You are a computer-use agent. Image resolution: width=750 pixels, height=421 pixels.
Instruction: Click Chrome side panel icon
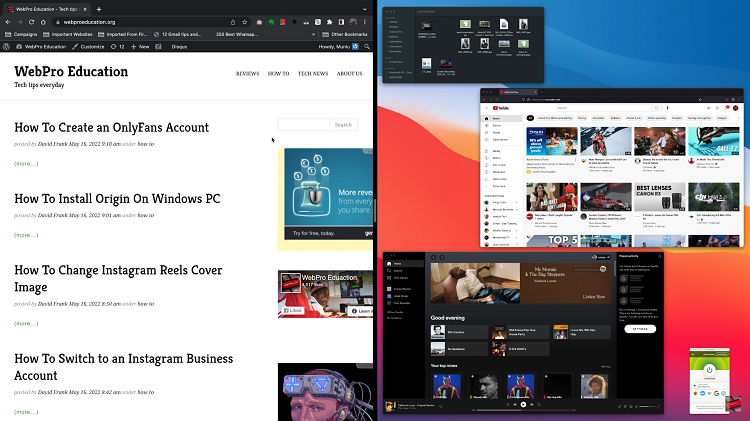point(341,22)
